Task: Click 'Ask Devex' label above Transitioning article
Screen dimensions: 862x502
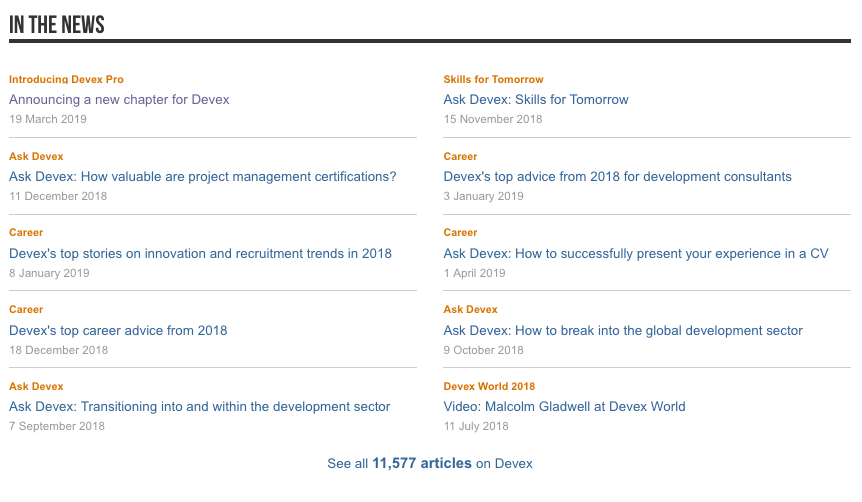Action: (36, 386)
